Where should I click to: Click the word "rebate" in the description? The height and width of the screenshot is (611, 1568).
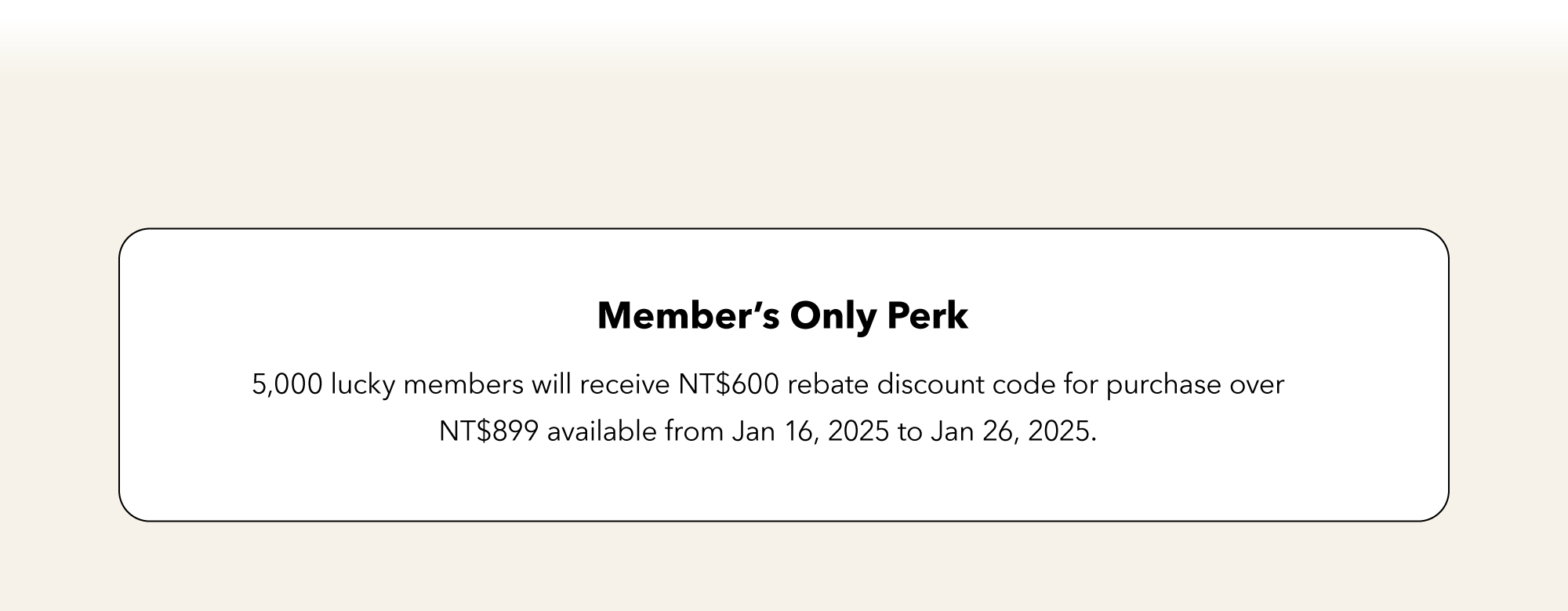pos(828,385)
